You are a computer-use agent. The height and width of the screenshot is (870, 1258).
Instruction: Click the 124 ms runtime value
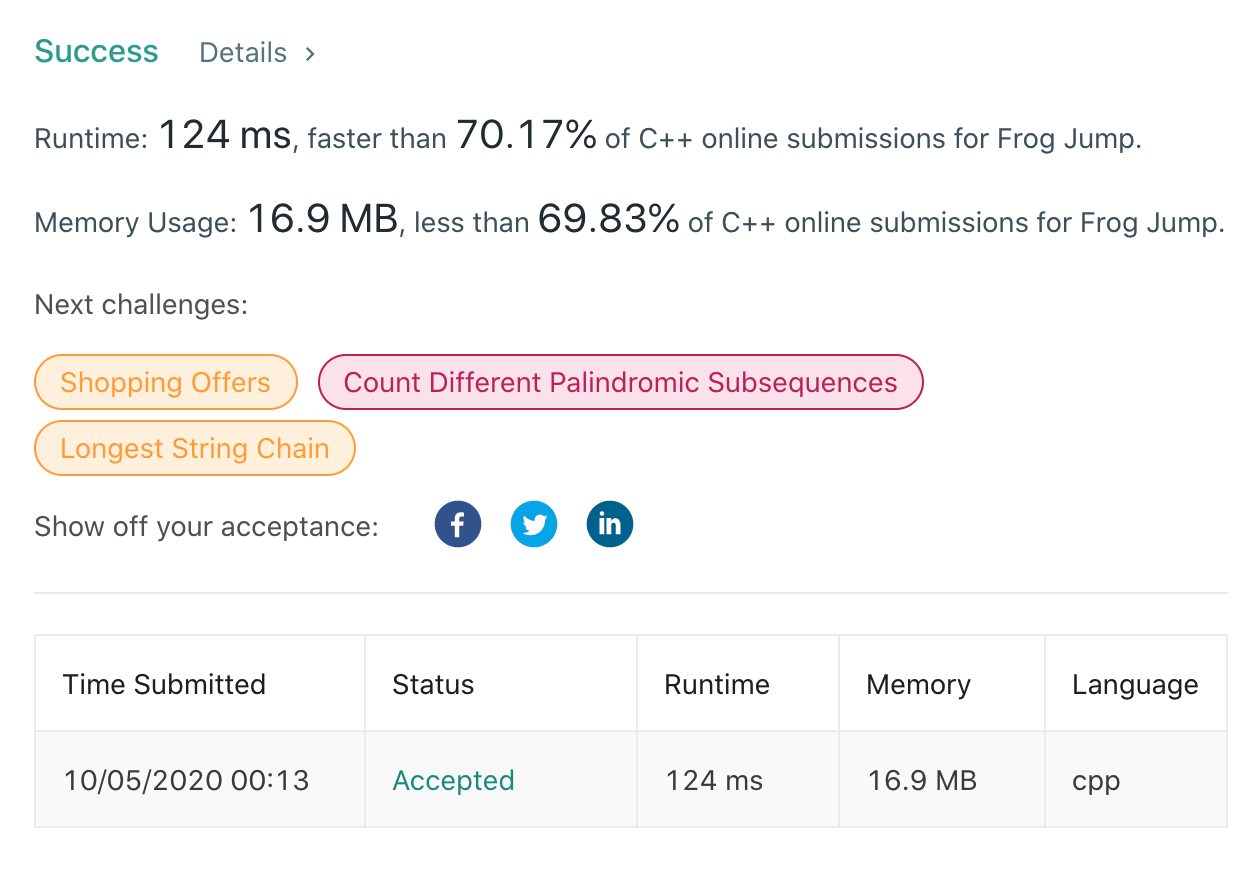[714, 780]
